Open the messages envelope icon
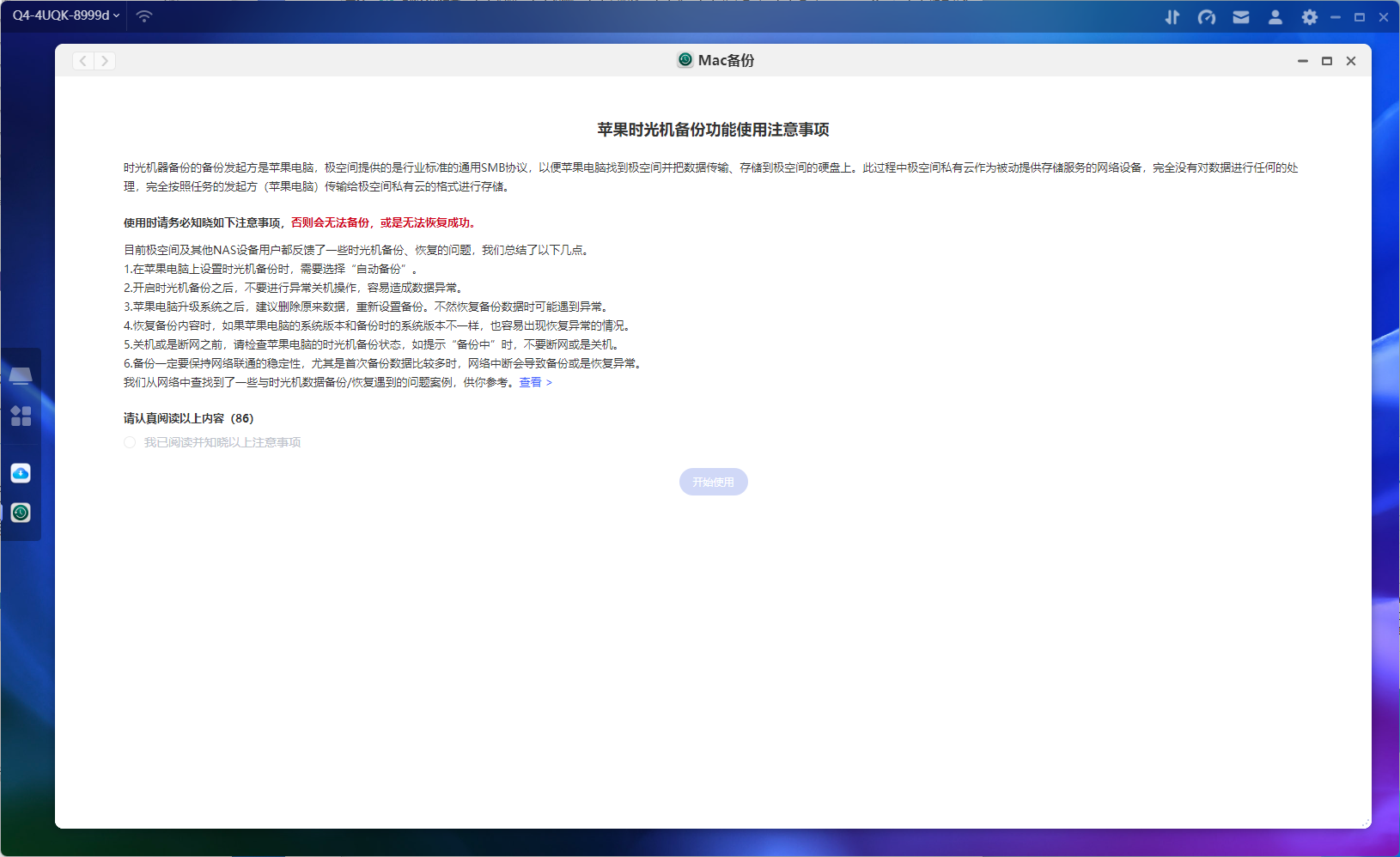The image size is (1400, 857). pyautogui.click(x=1241, y=17)
